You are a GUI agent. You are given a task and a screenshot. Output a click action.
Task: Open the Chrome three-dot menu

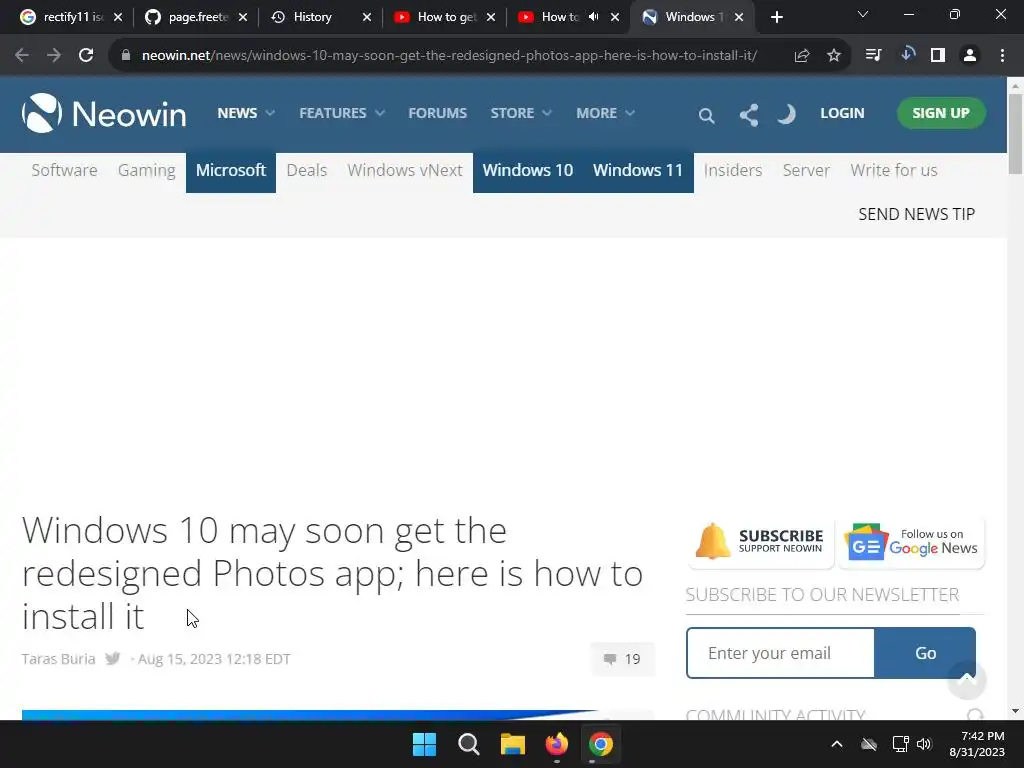tap(1002, 56)
